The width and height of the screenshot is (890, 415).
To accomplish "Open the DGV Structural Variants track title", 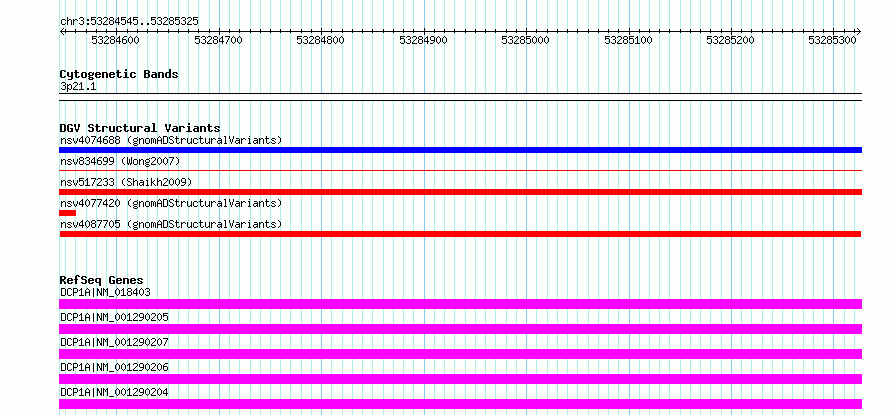I will pos(140,128).
